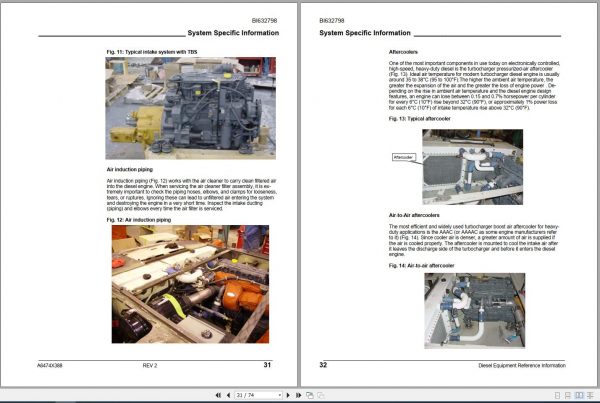The width and height of the screenshot is (600, 403).
Task: Click the Fig. 14 air-to-air aftercooler photo
Action: coord(474,310)
